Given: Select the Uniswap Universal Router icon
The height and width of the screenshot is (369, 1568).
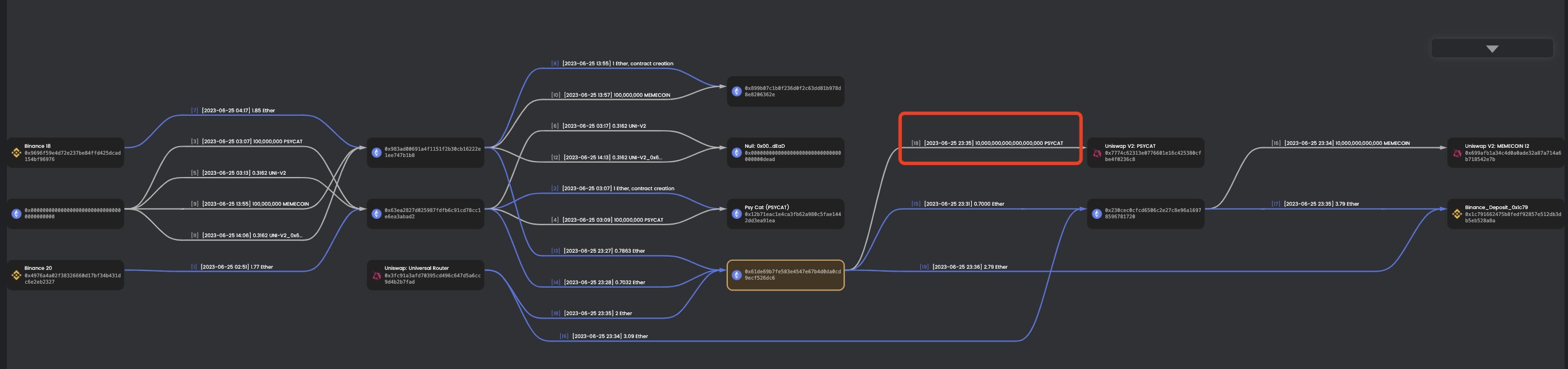Looking at the screenshot, I should 377,275.
